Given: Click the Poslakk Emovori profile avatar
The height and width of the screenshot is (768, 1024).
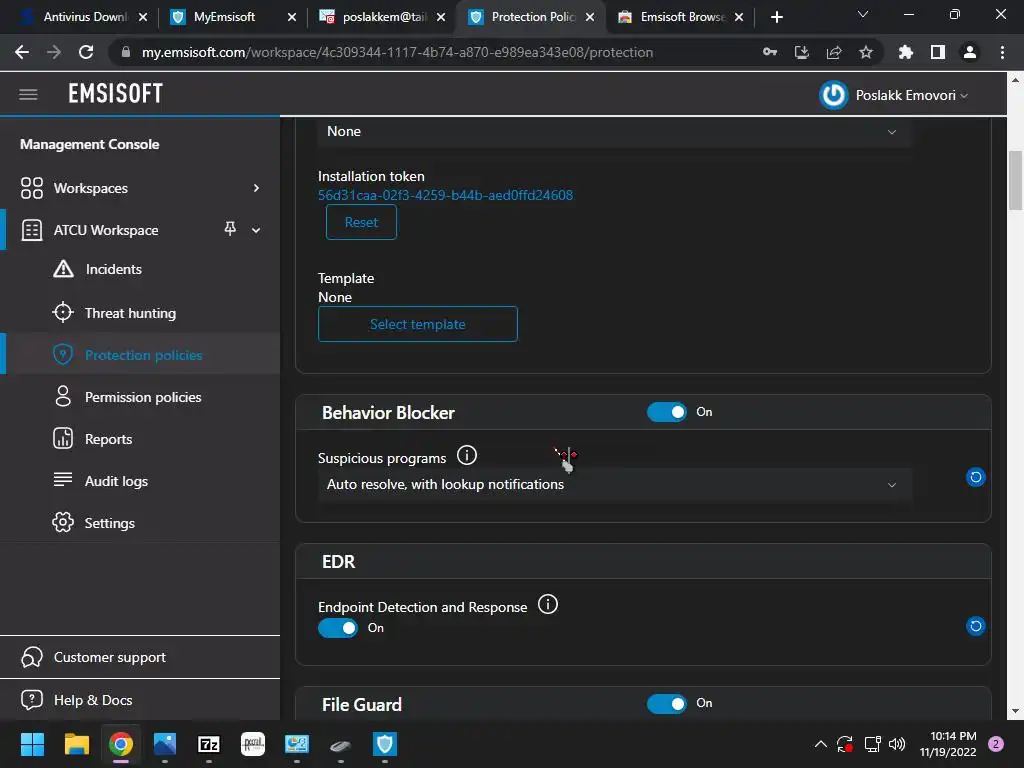Looking at the screenshot, I should pyautogui.click(x=833, y=95).
